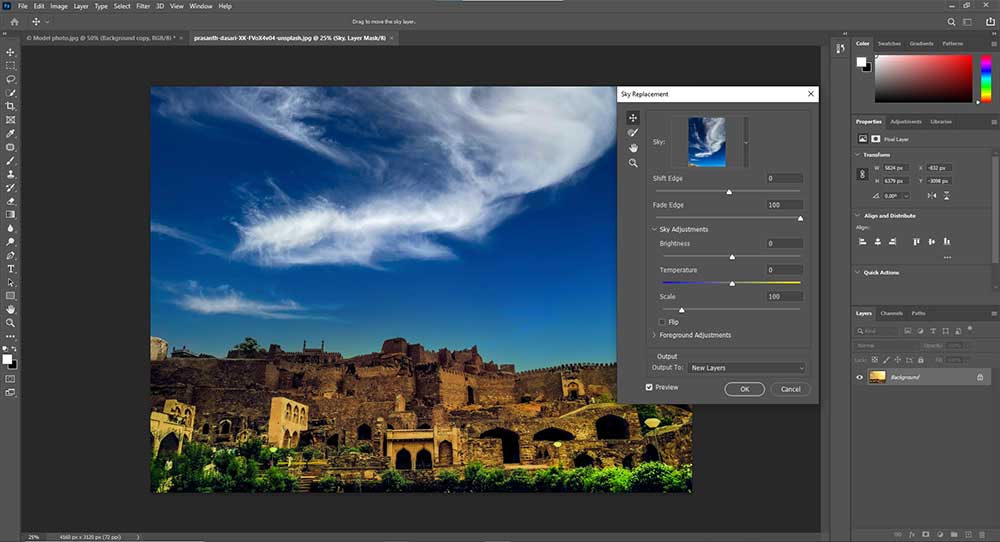Switch to the Model photo.jpg document tab
Screen dimensions: 1000x542
coord(101,38)
